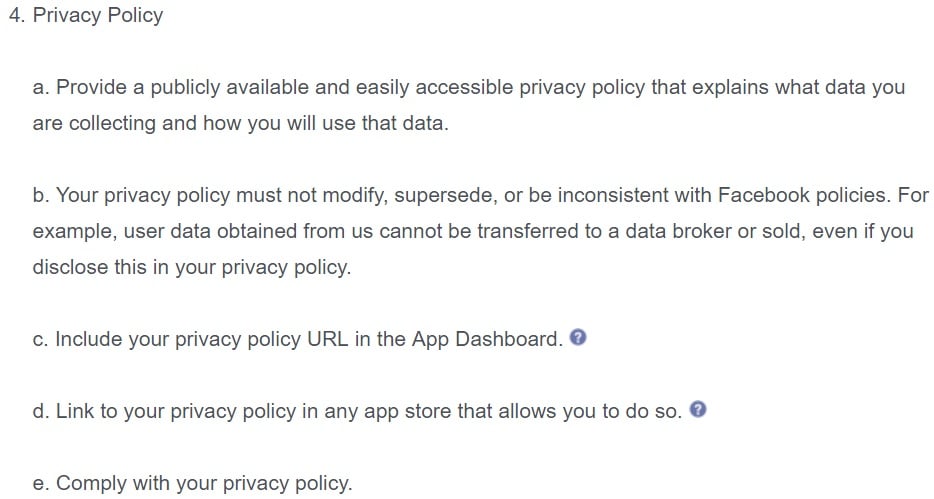Click "Comply with your privacy policy" item e

(192, 483)
